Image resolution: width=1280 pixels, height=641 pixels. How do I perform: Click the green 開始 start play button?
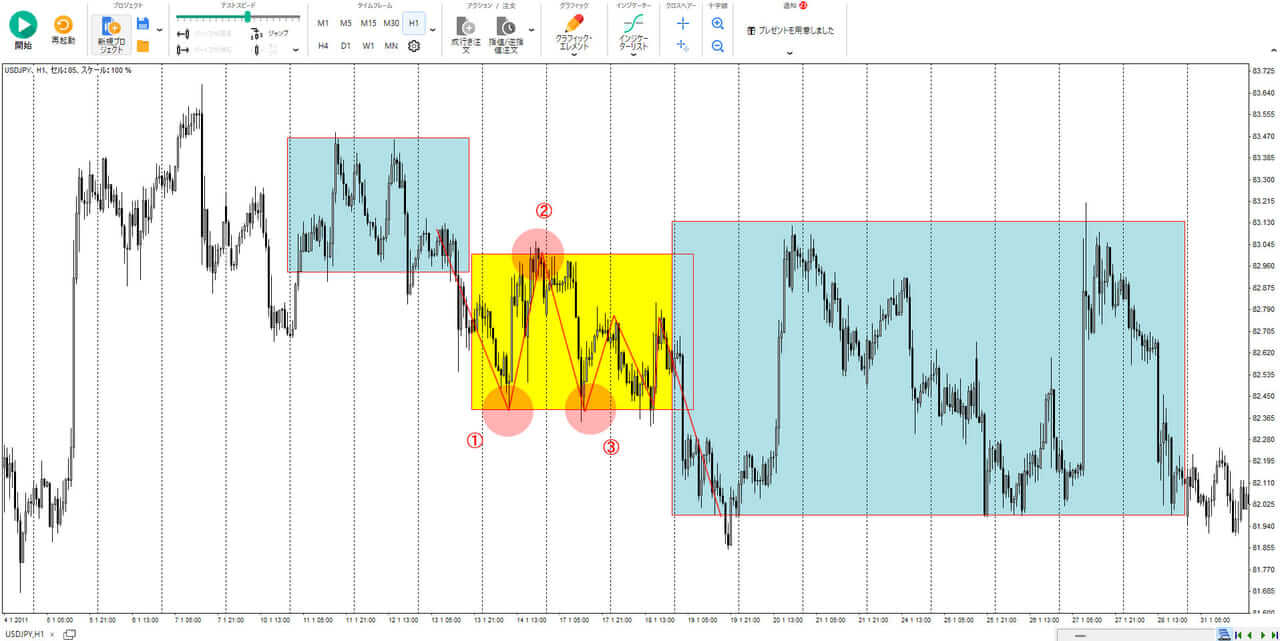22,25
